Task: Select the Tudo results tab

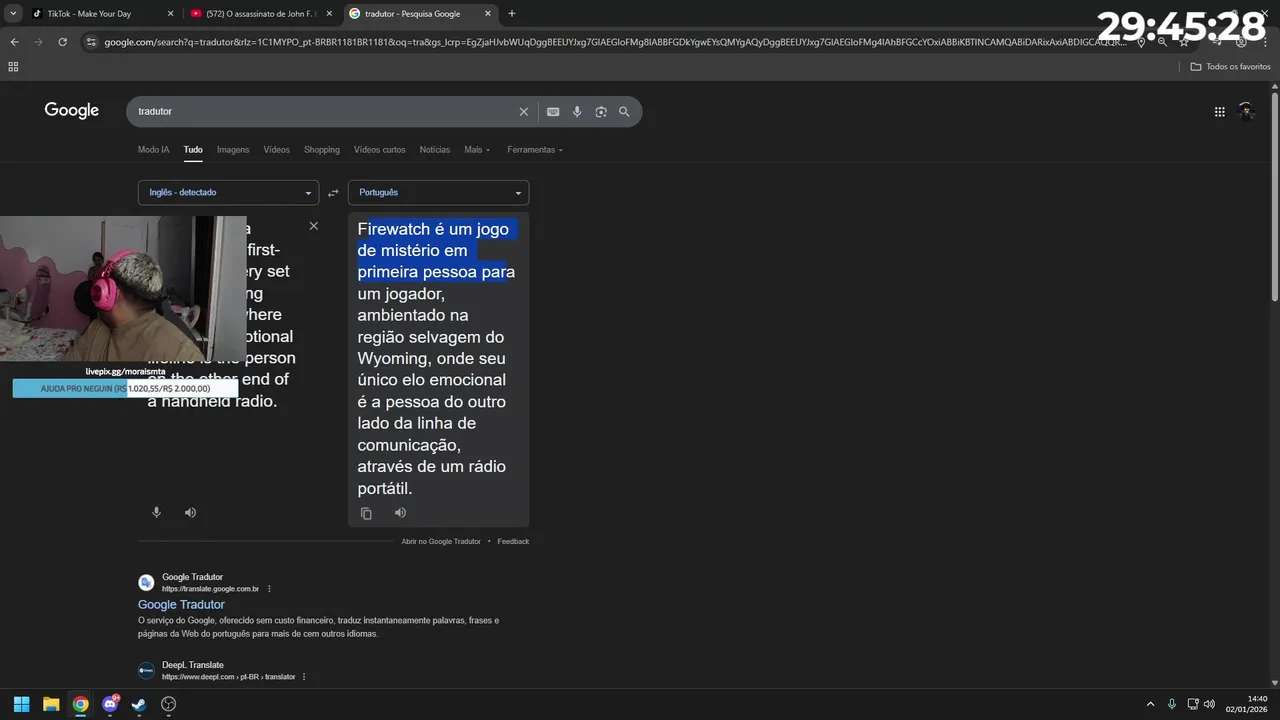Action: tap(193, 150)
